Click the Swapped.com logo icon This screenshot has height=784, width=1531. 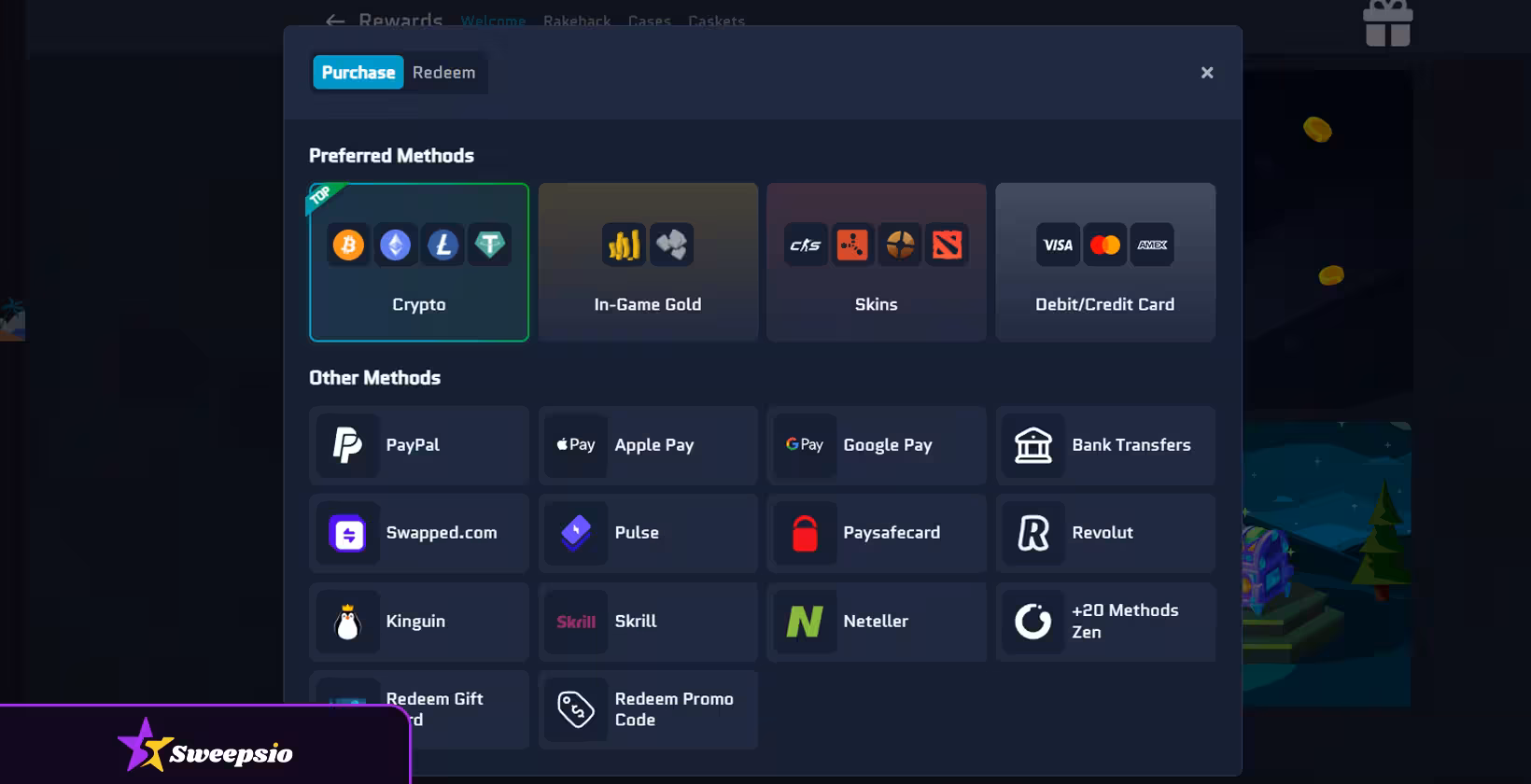pos(348,534)
